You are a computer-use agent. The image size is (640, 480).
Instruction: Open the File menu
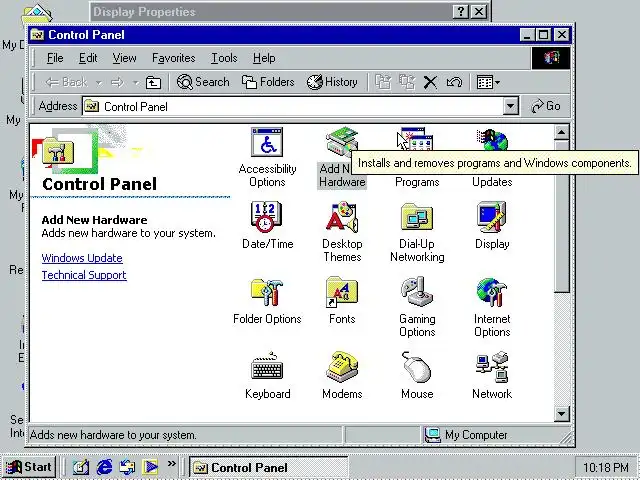[55, 58]
